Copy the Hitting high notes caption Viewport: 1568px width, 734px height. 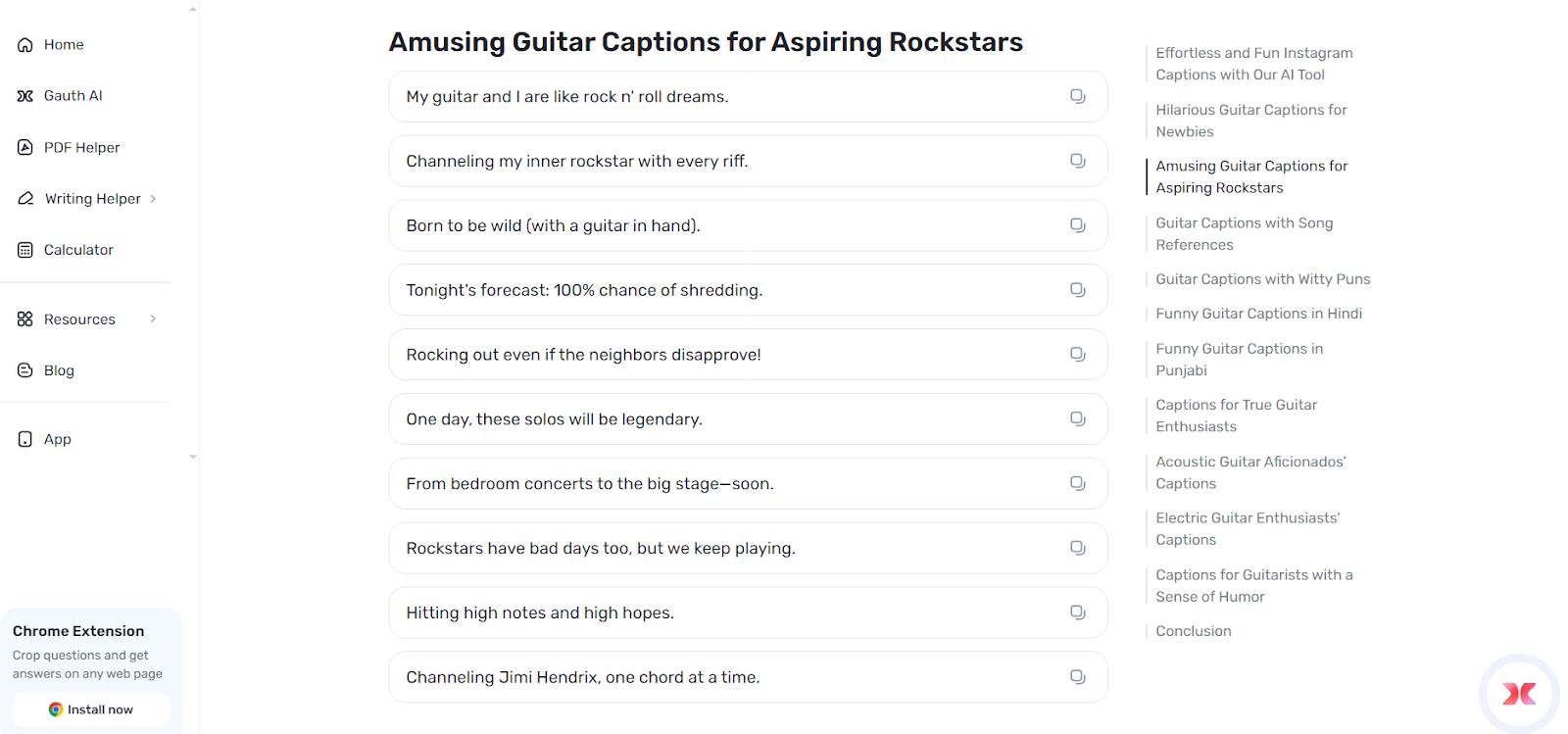(1078, 612)
